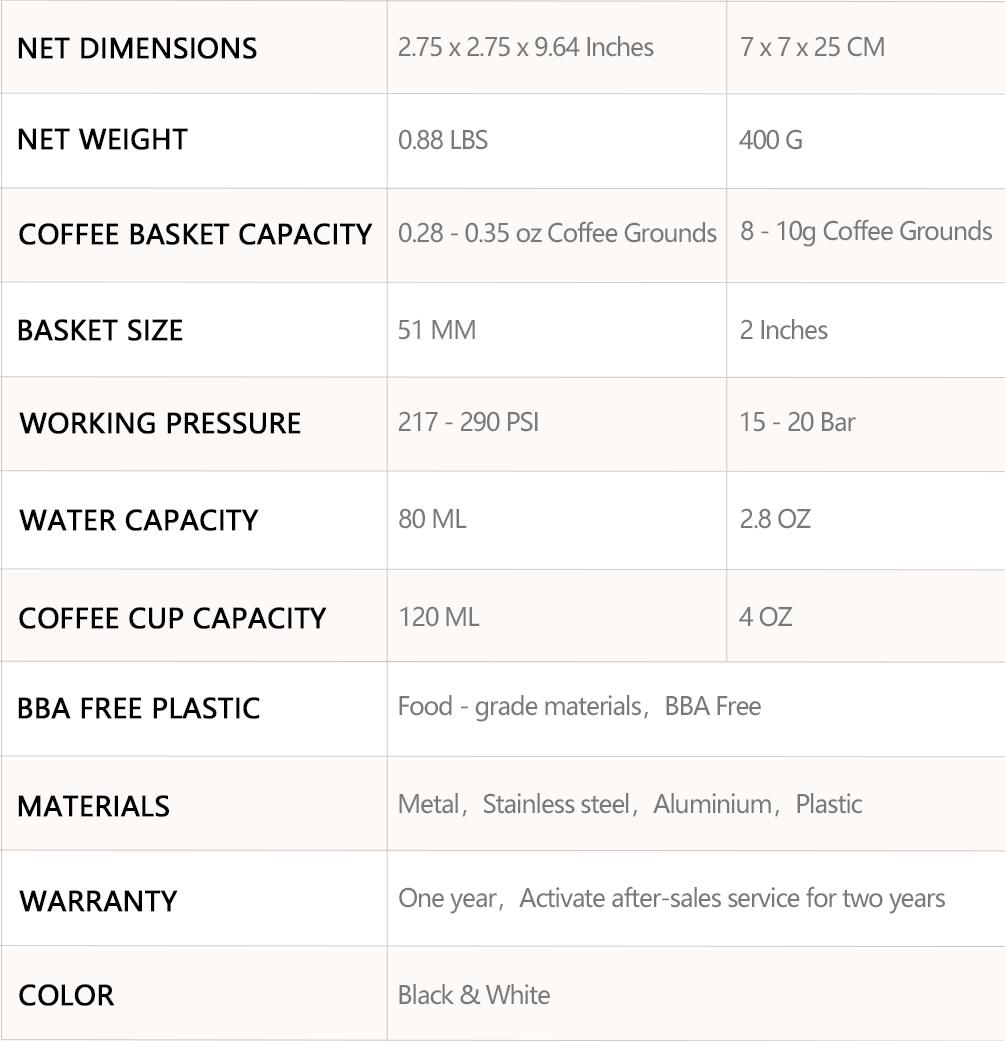The height and width of the screenshot is (1041, 1005).
Task: Click the 0.88 LBS value
Action: (x=443, y=140)
